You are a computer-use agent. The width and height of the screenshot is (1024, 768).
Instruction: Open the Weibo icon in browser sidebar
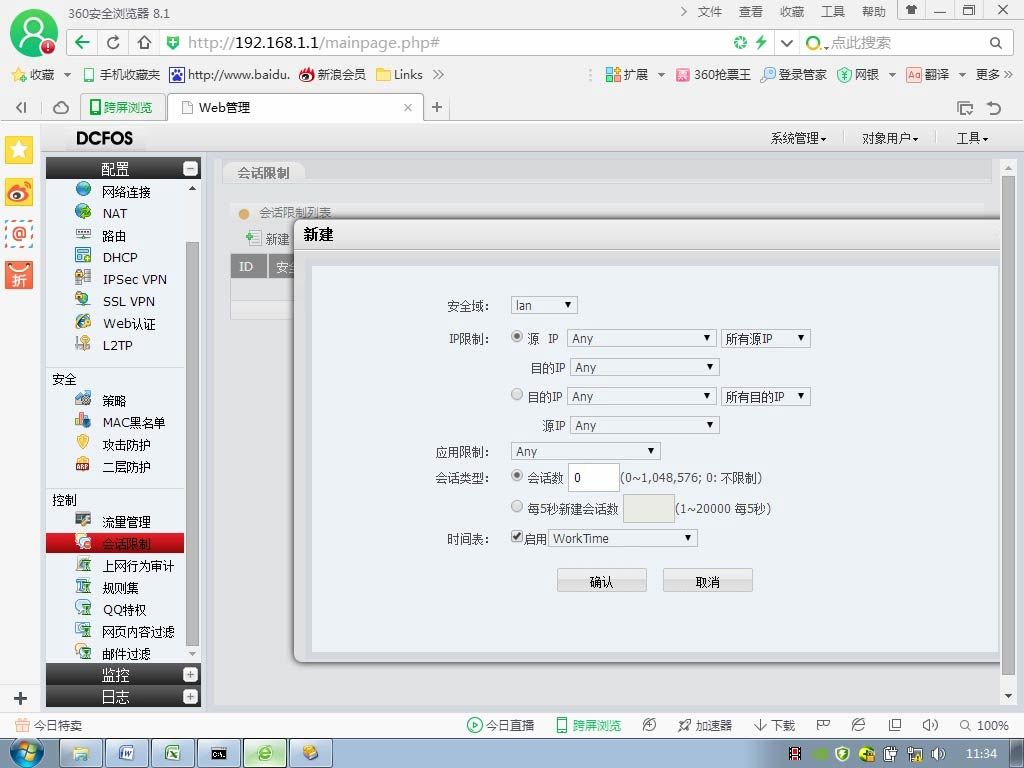tap(19, 193)
